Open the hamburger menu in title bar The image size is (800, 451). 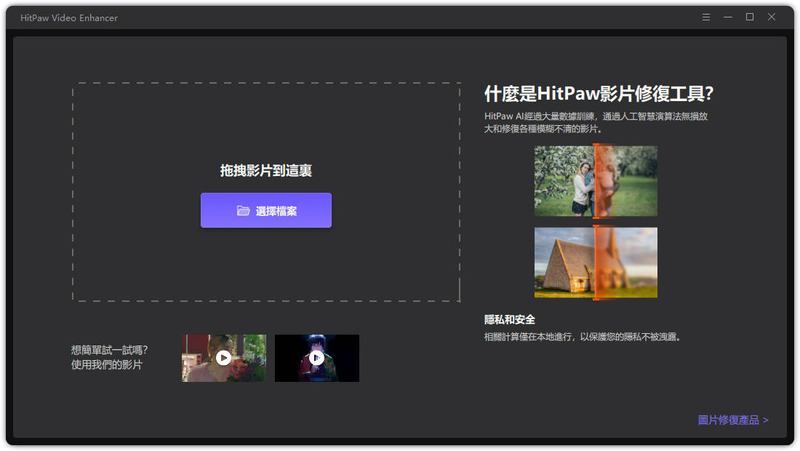coord(706,17)
